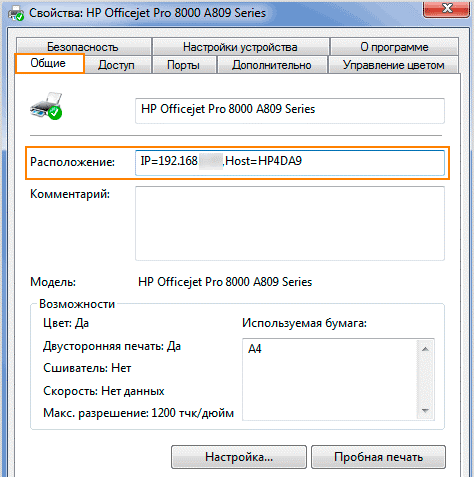
Task: Click the Настройка... button
Action: (x=239, y=457)
